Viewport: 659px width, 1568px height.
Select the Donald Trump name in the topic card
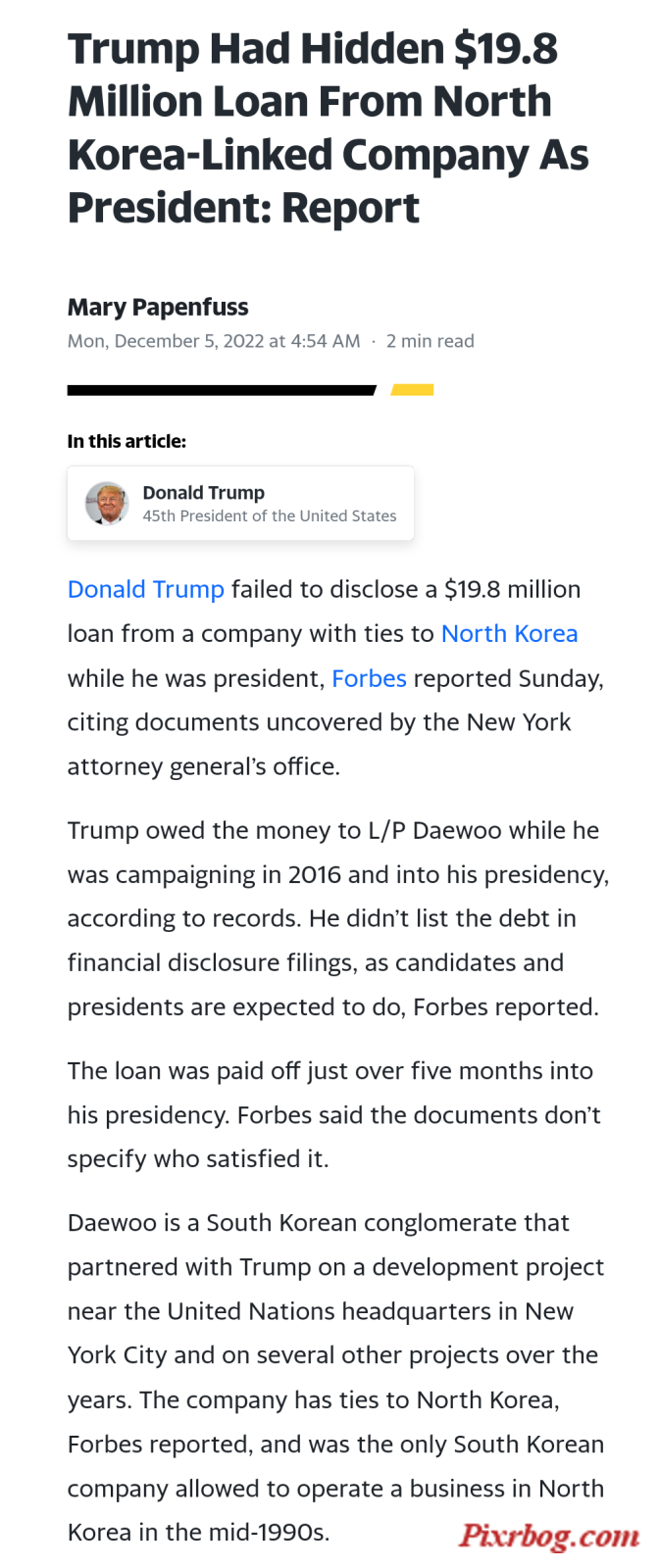click(204, 492)
